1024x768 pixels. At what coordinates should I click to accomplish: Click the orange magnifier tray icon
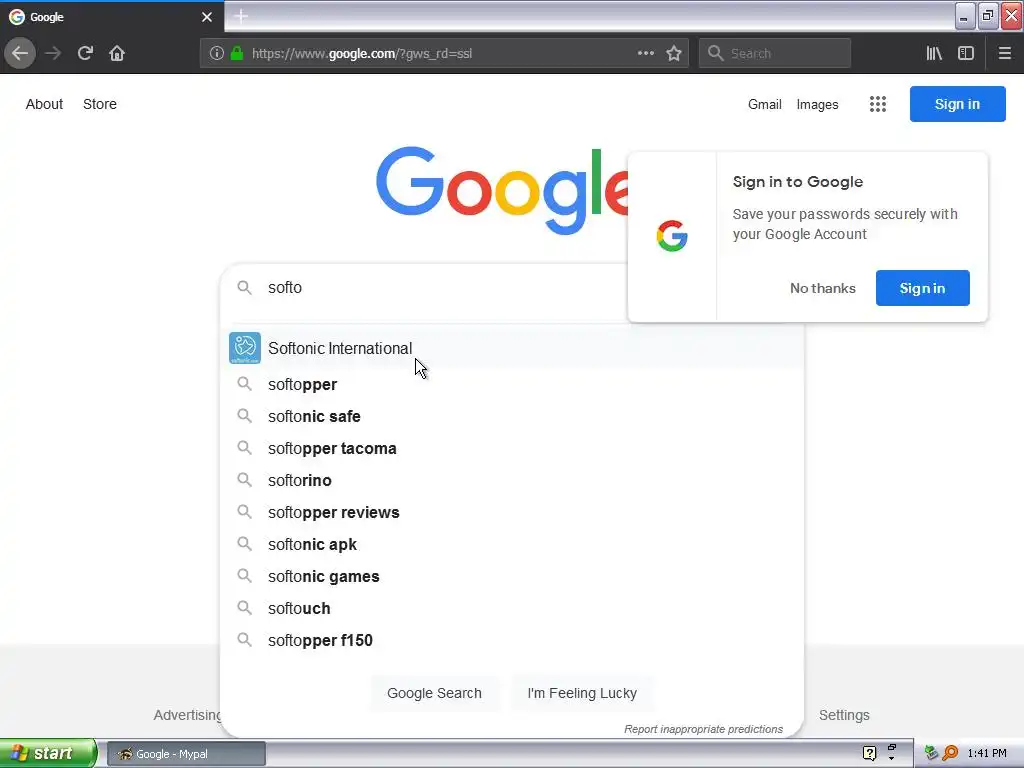[950, 753]
